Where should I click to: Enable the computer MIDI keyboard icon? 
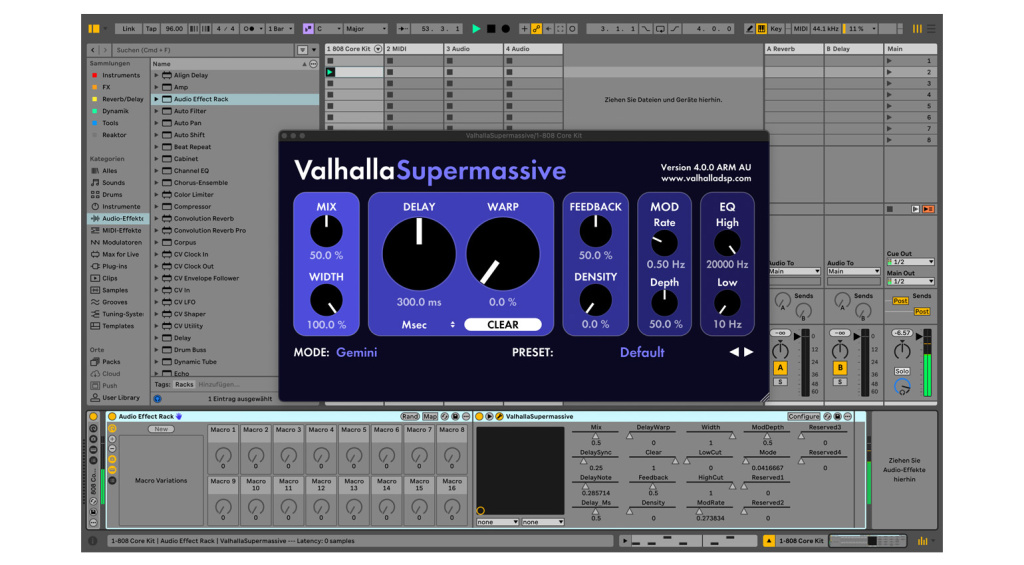(x=761, y=29)
